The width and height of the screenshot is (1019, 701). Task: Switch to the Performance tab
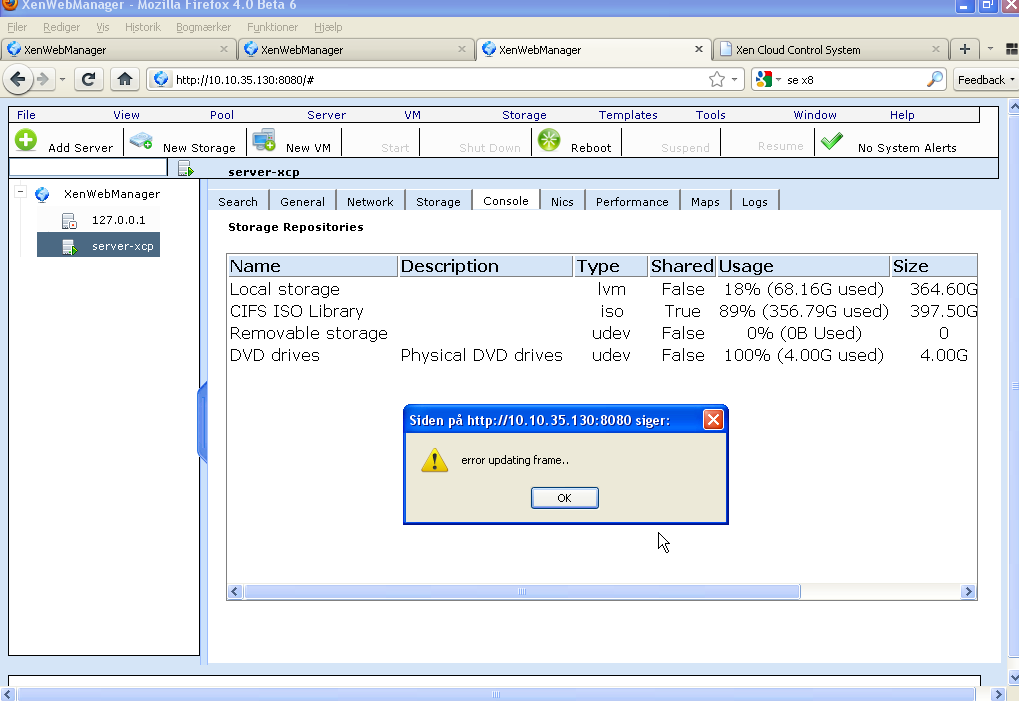(631, 201)
